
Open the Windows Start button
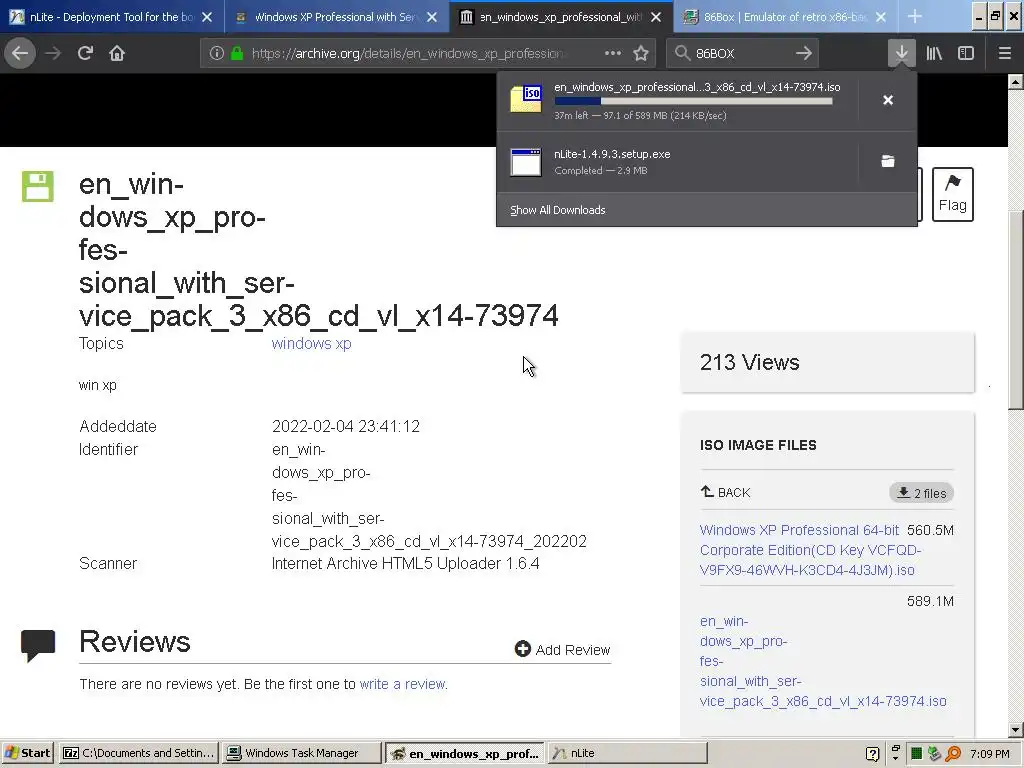tap(27, 753)
